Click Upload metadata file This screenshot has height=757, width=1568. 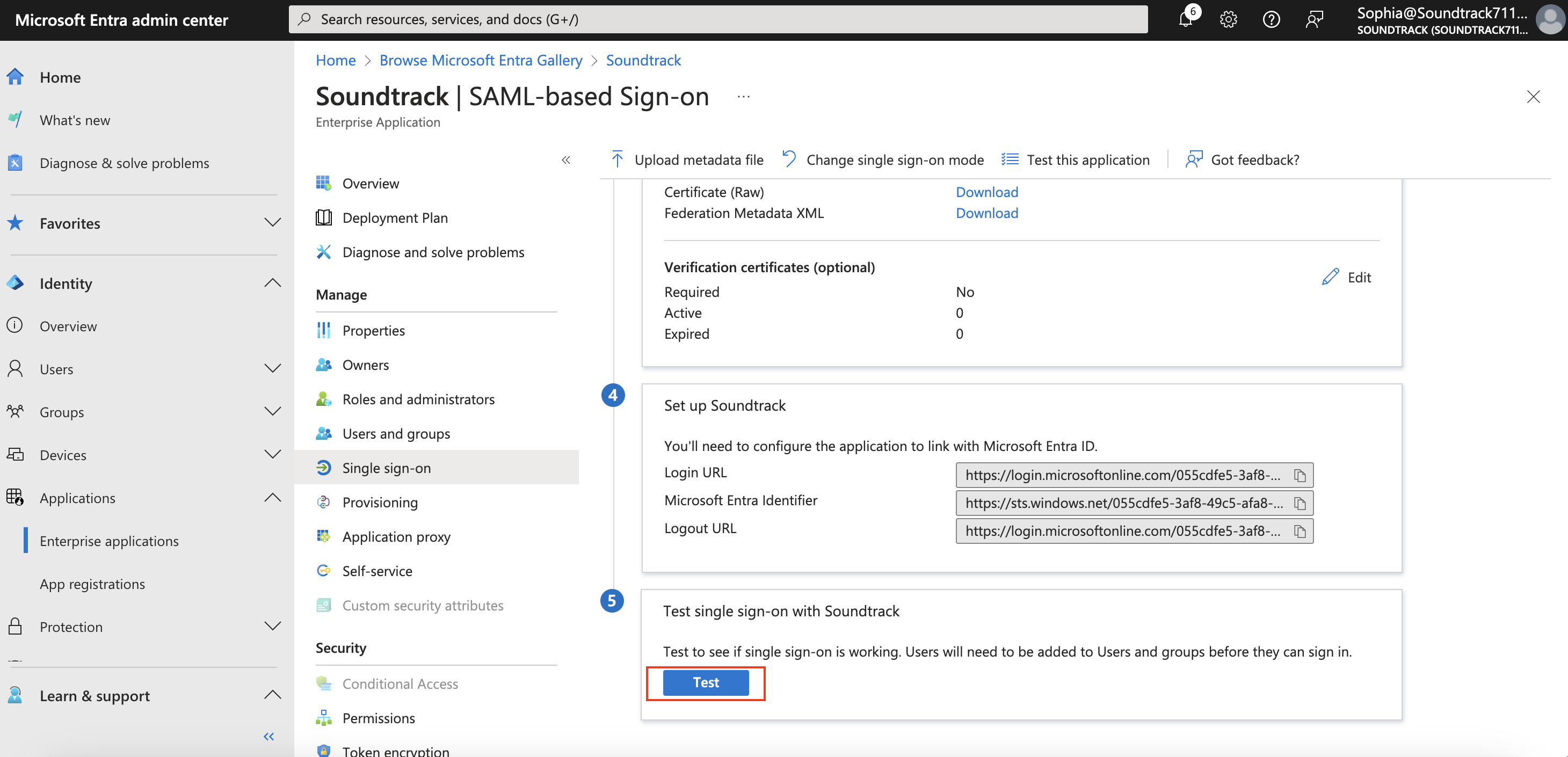tap(687, 159)
